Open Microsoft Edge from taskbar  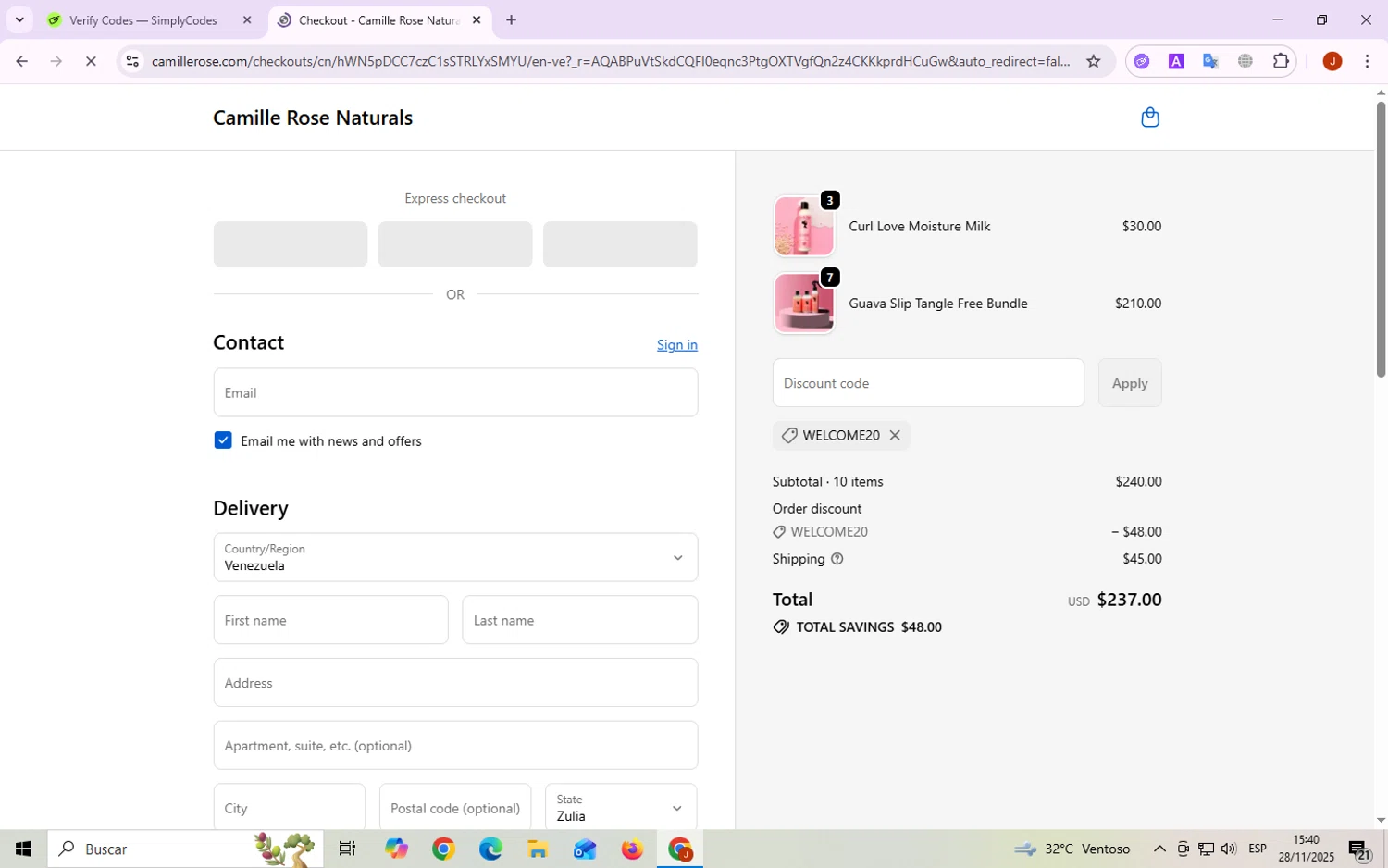490,849
